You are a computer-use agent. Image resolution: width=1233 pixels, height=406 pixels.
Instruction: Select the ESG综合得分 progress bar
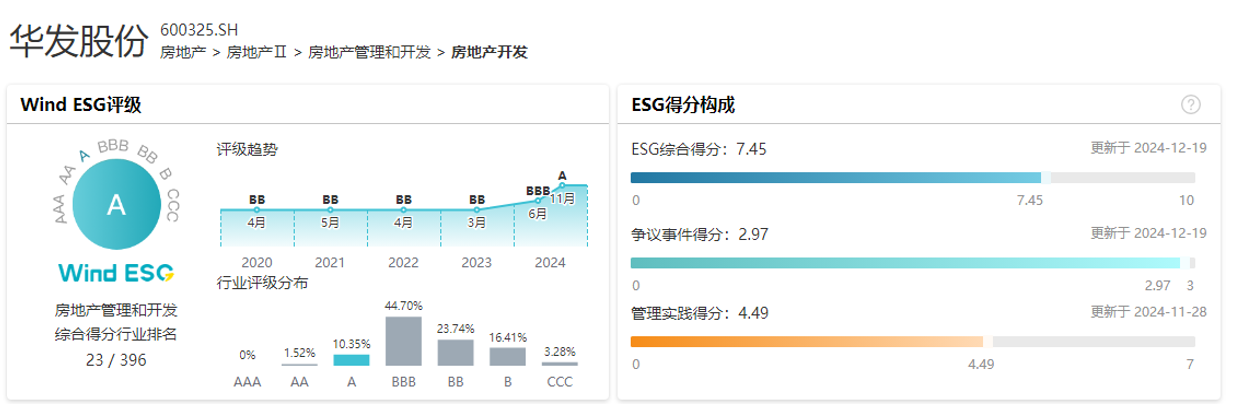913,177
